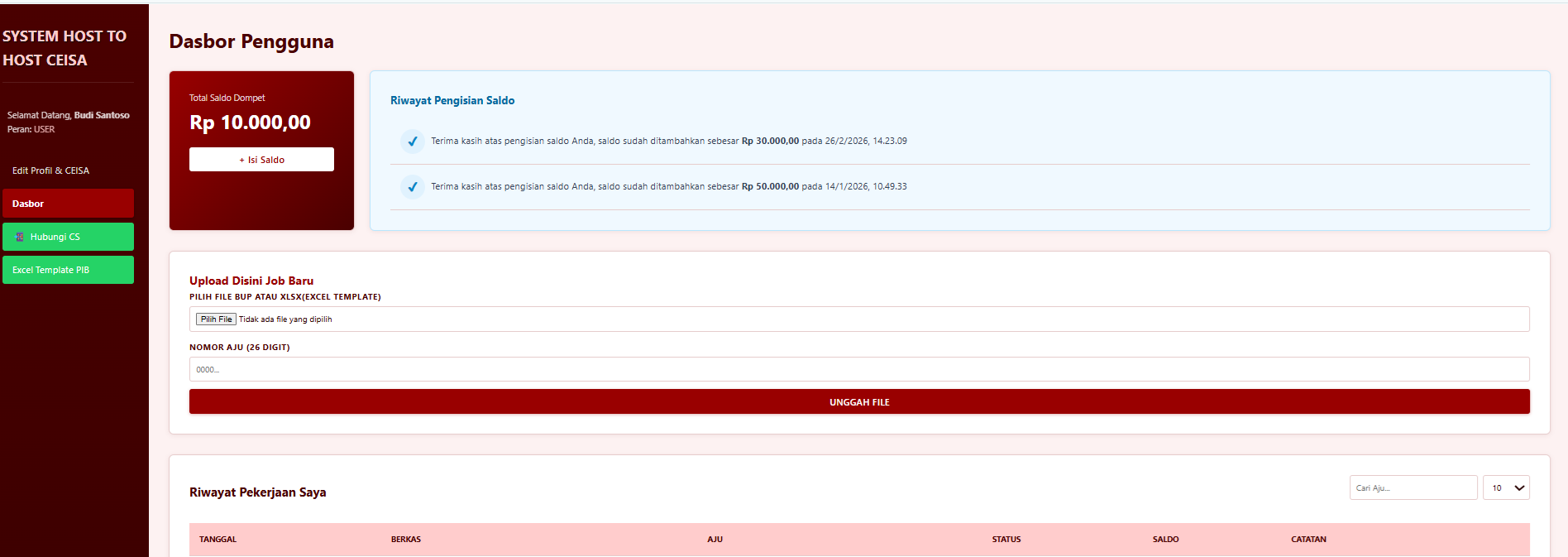Click the System Host To Host CEISA title

pos(65,48)
